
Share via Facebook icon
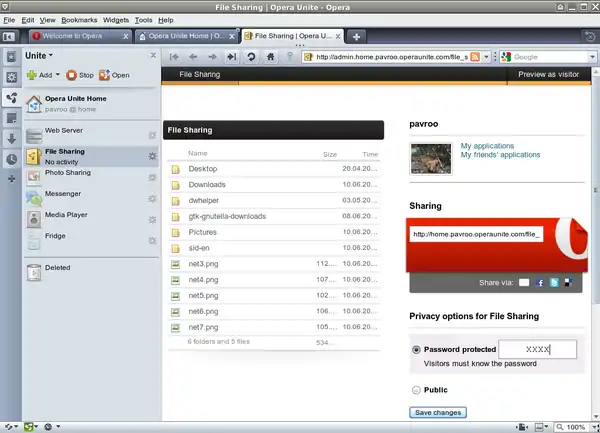point(540,283)
